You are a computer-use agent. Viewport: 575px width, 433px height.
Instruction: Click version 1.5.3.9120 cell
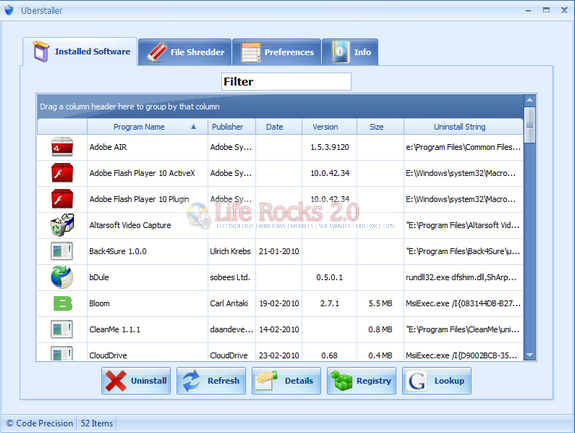click(329, 147)
